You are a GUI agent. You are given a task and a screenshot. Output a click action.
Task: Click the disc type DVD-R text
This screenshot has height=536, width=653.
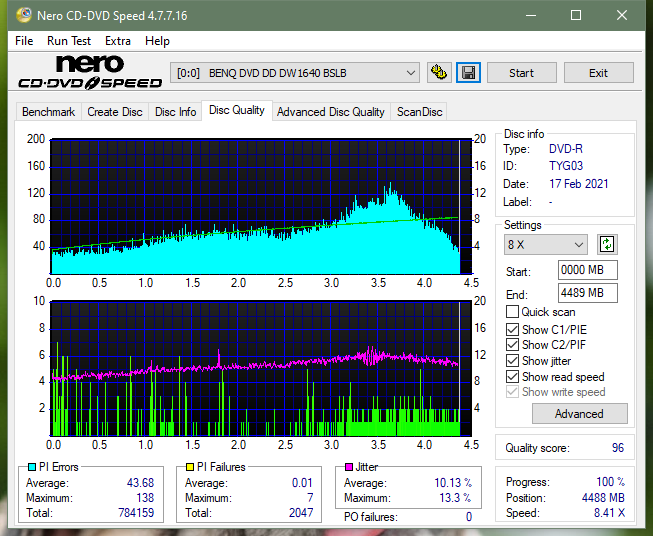tap(566, 149)
